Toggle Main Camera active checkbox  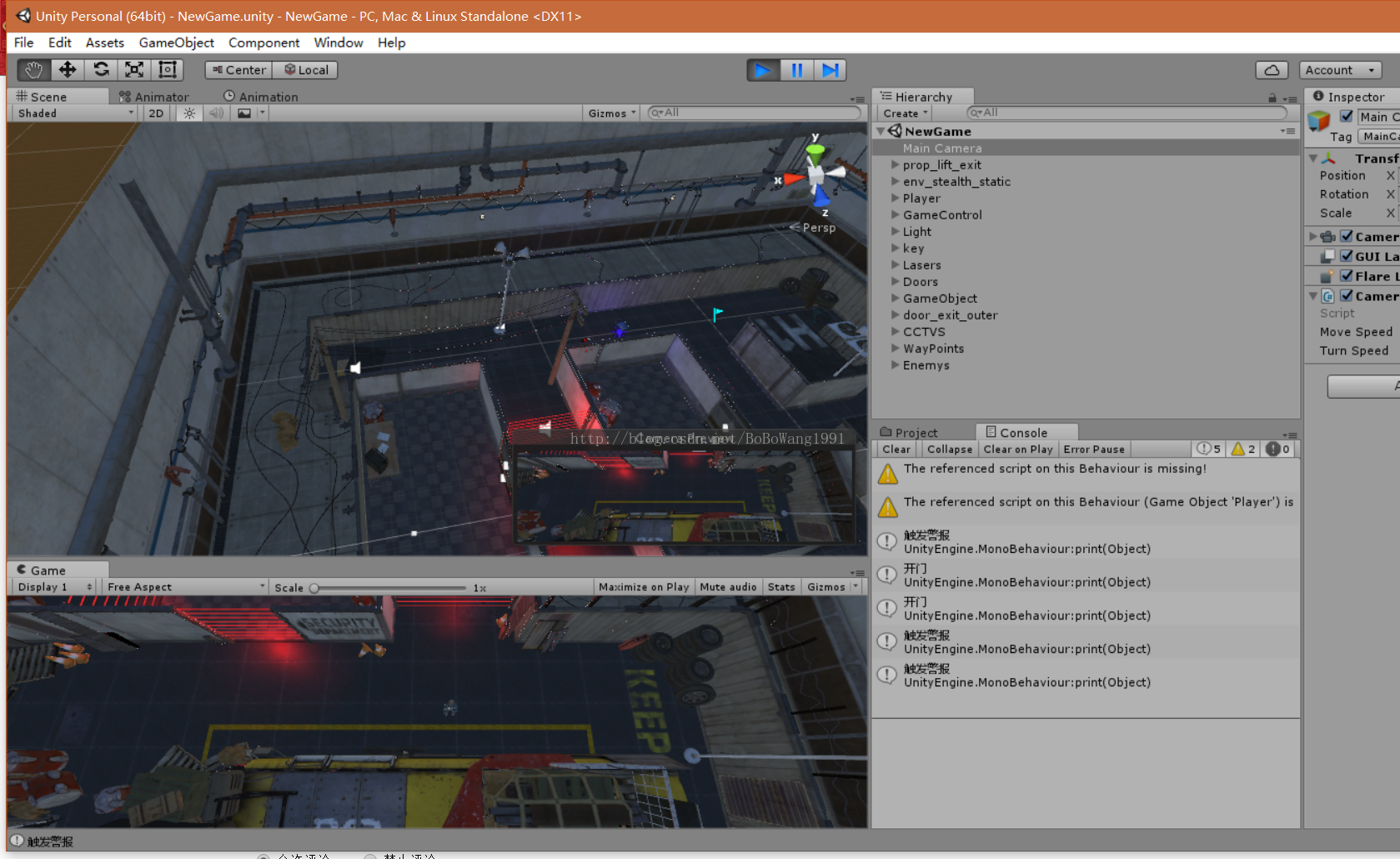tap(1347, 116)
